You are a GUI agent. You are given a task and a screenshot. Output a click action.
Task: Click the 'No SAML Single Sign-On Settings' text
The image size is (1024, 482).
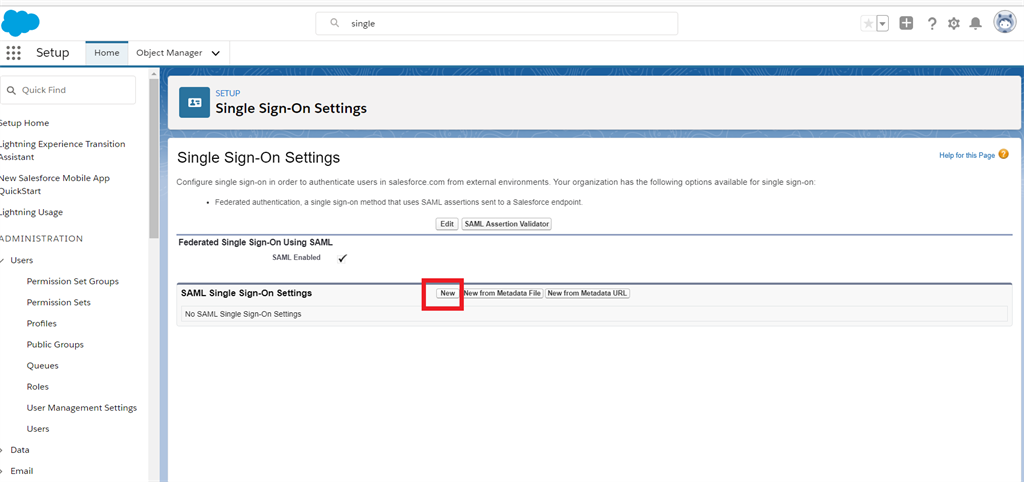243,314
